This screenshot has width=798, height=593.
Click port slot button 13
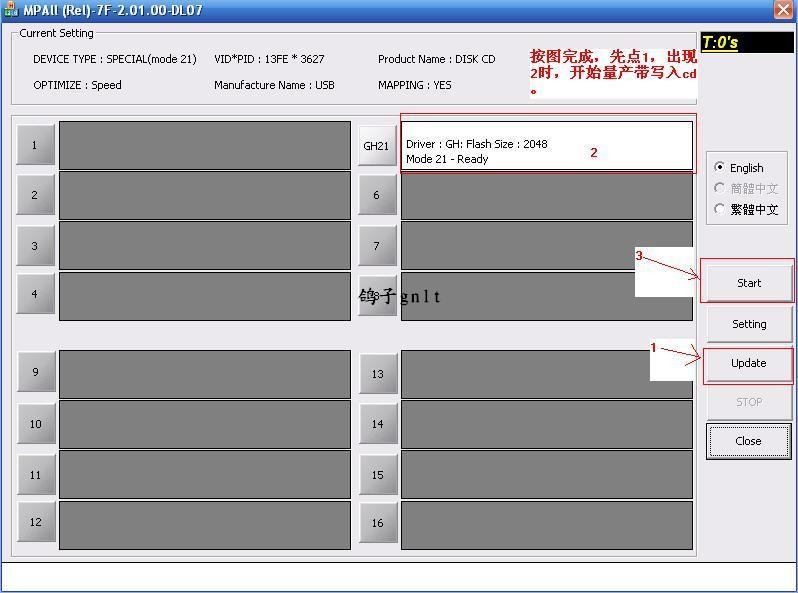[x=377, y=374]
